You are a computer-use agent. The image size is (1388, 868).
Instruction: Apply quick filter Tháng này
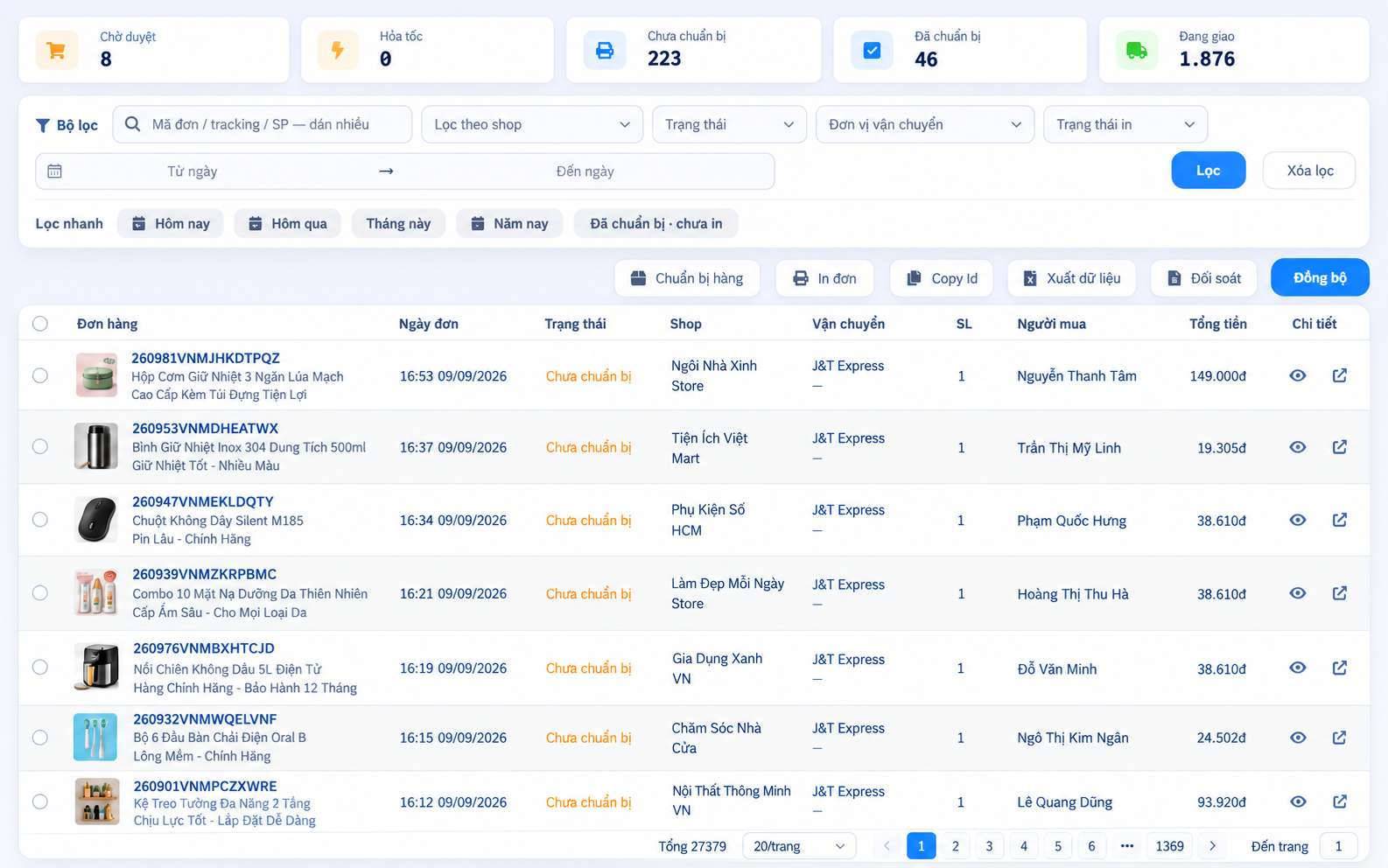[398, 224]
